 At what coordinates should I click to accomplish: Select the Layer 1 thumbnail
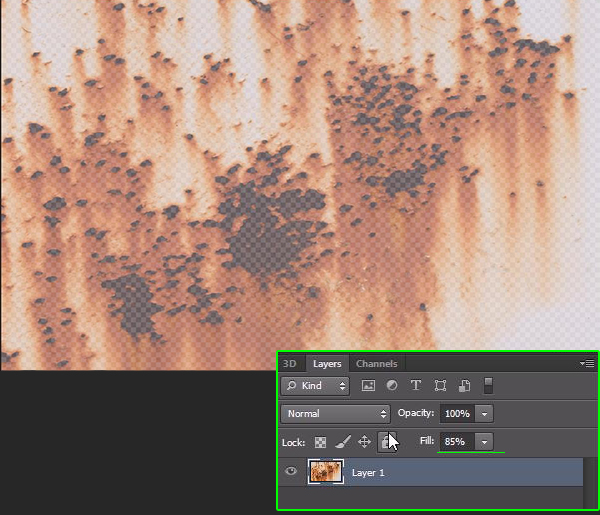(326, 472)
